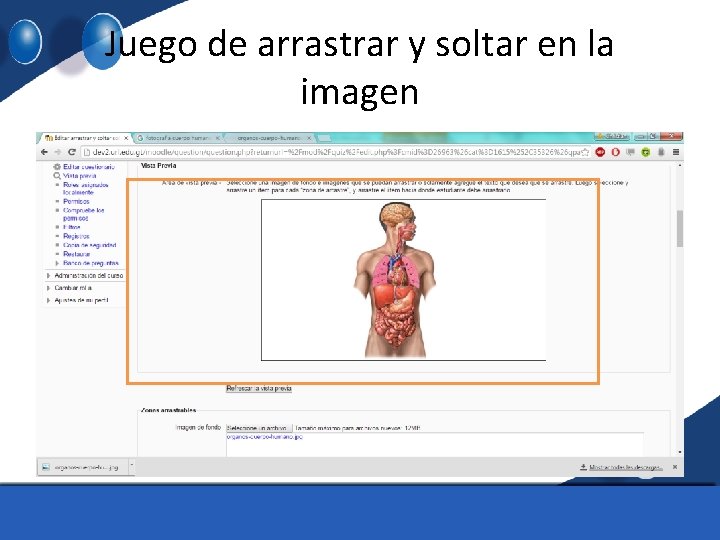This screenshot has width=720, height=540.
Task: Open the Registros link
Action: tap(76, 236)
